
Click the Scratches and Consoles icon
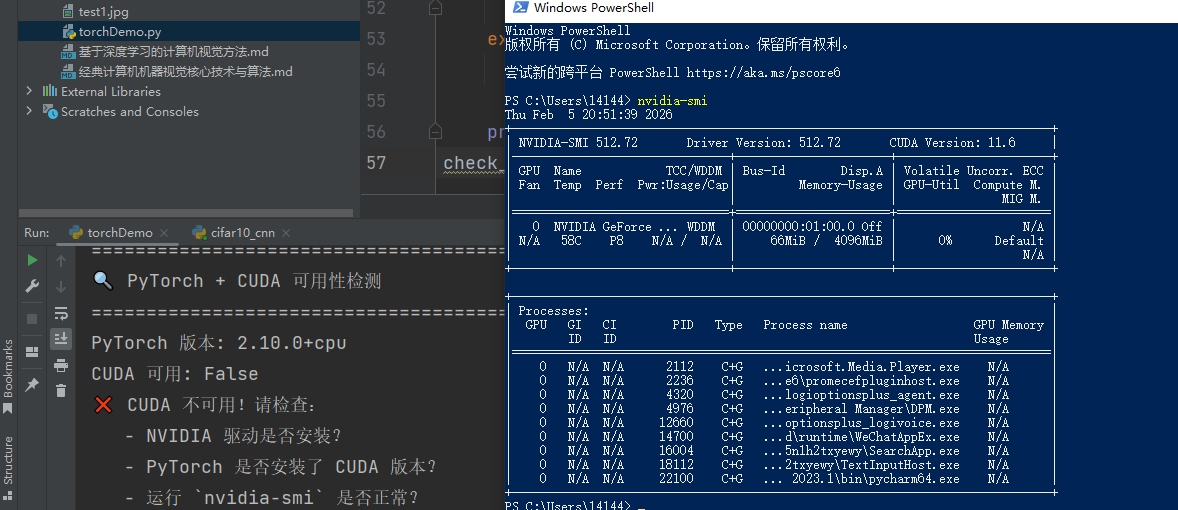[50, 111]
